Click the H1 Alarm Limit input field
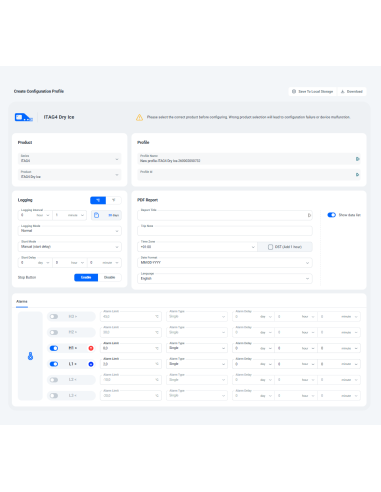This screenshot has height=492, width=381. tap(131, 348)
